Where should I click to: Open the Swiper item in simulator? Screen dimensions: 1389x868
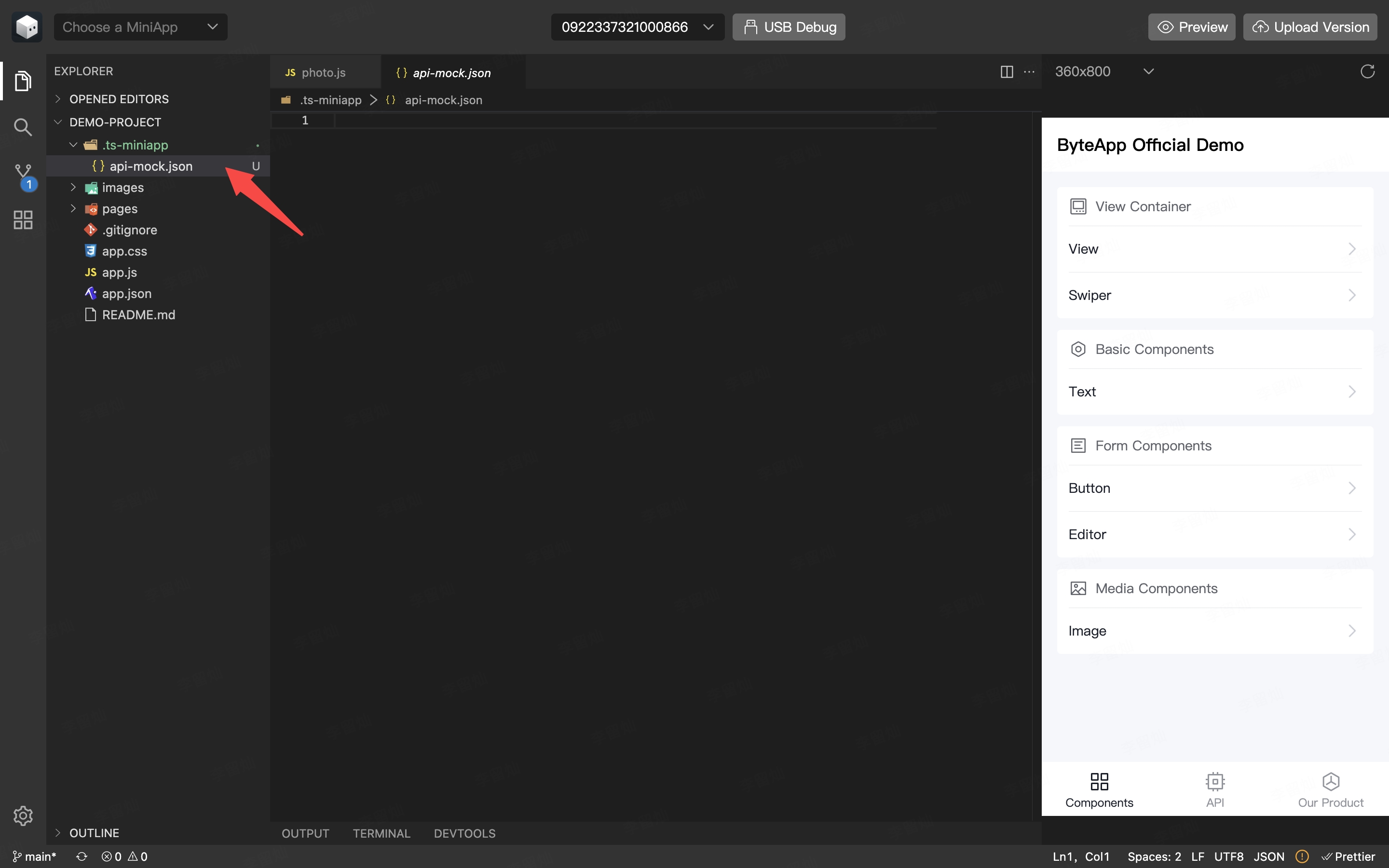click(1214, 295)
